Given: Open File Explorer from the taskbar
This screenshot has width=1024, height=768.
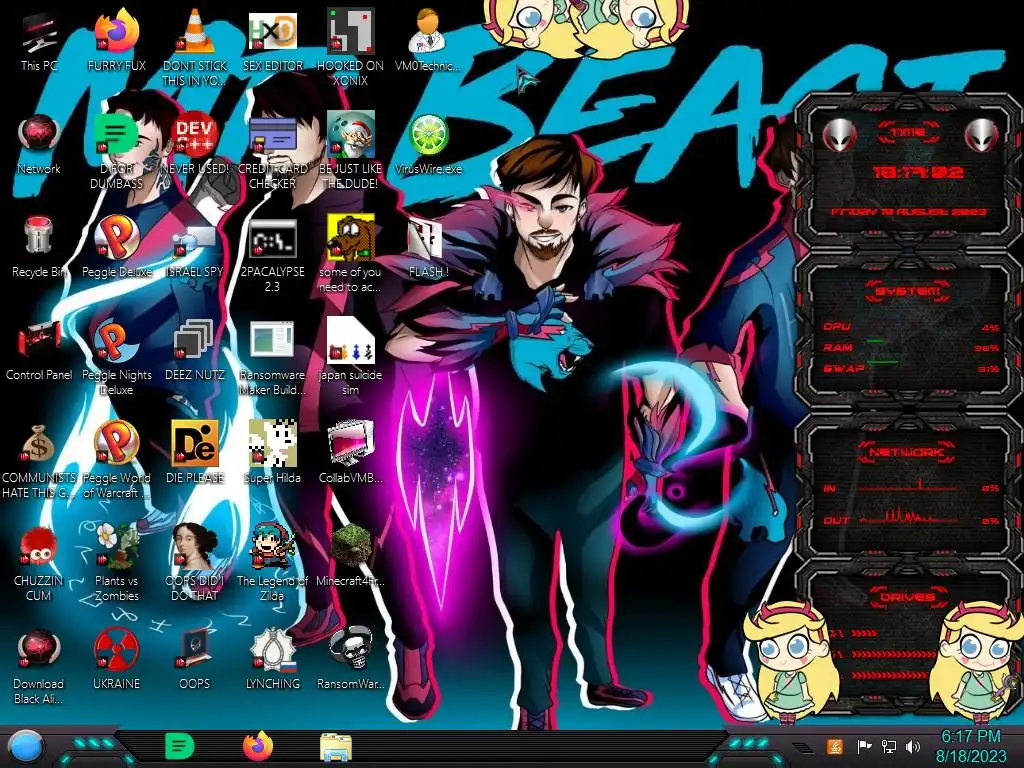Looking at the screenshot, I should (336, 748).
